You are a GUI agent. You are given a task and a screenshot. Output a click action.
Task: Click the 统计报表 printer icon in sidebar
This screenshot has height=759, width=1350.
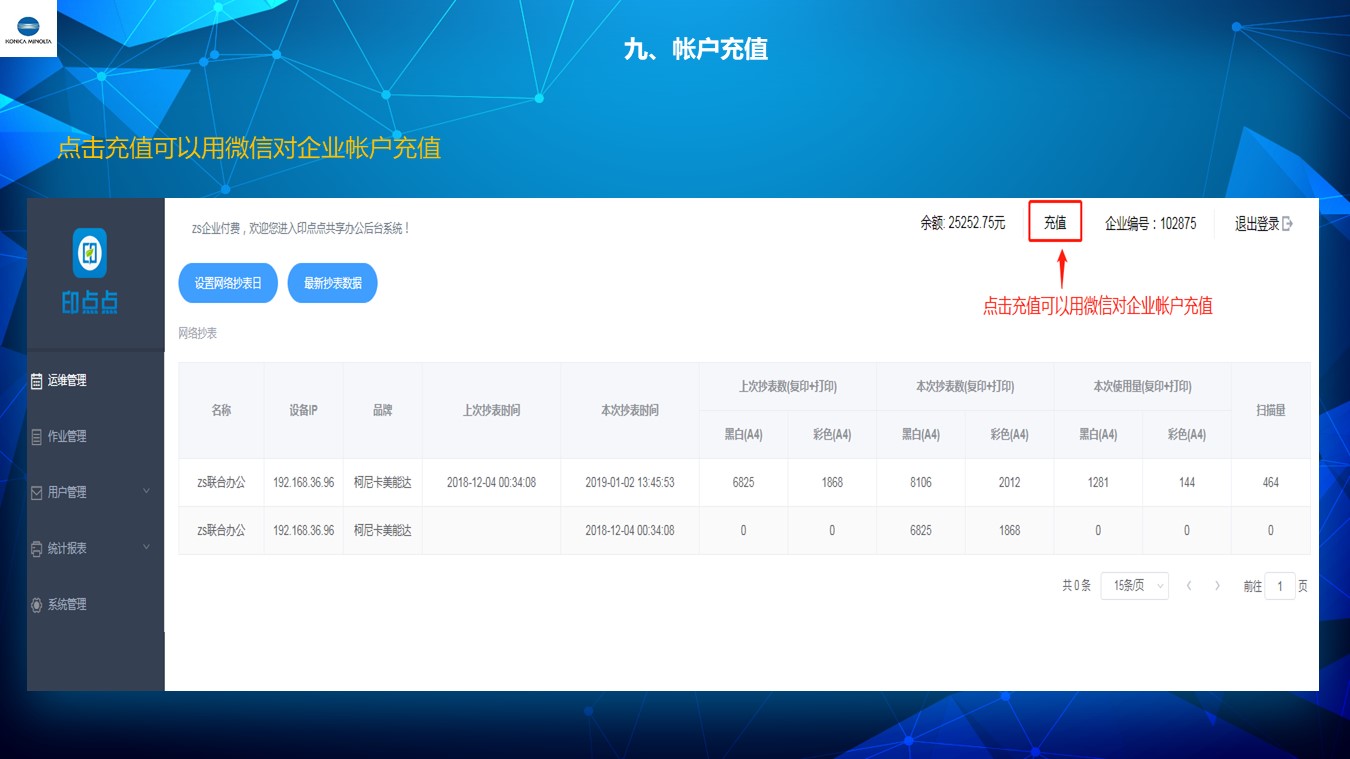[x=37, y=549]
